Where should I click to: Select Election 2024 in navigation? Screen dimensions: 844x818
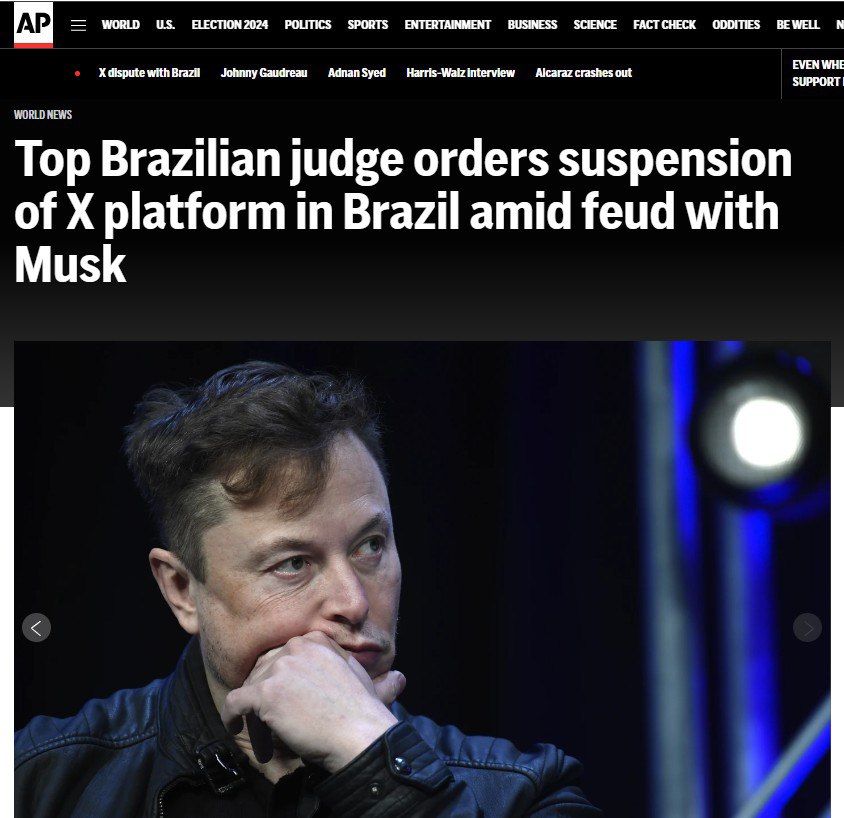click(x=230, y=25)
